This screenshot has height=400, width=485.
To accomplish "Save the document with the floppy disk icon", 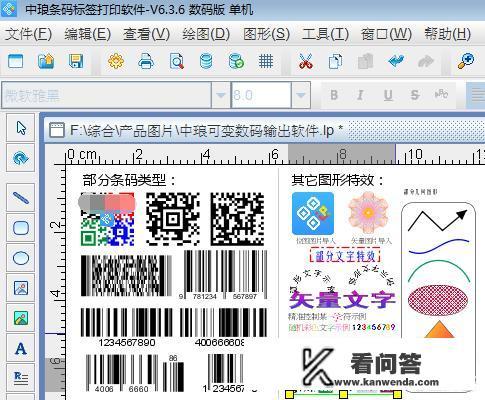I will [x=76, y=61].
